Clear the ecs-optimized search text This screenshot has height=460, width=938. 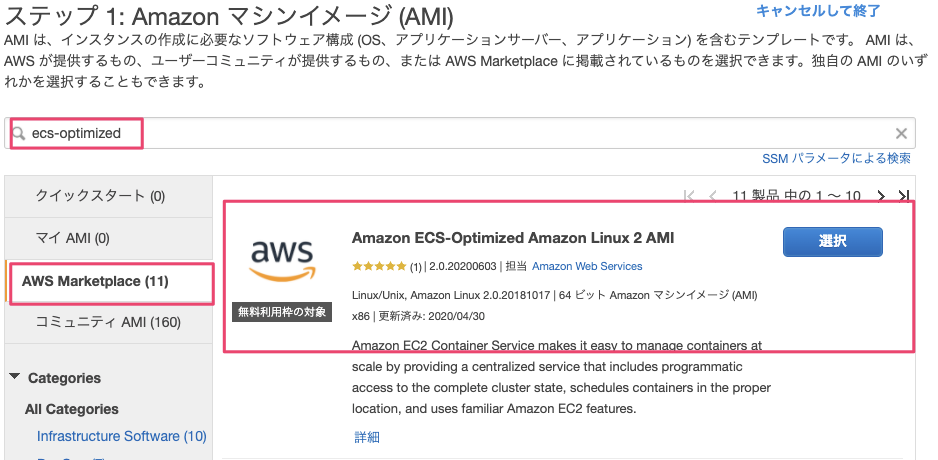click(901, 134)
